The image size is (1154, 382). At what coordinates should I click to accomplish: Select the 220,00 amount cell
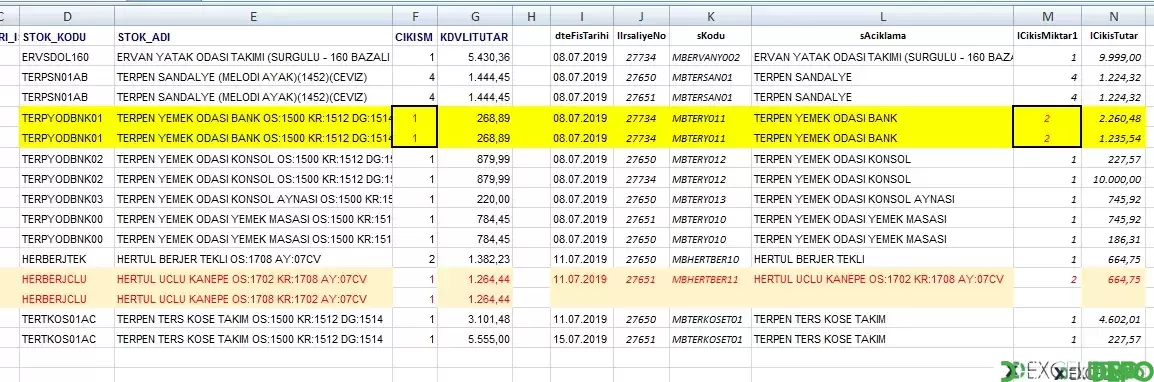(475, 199)
